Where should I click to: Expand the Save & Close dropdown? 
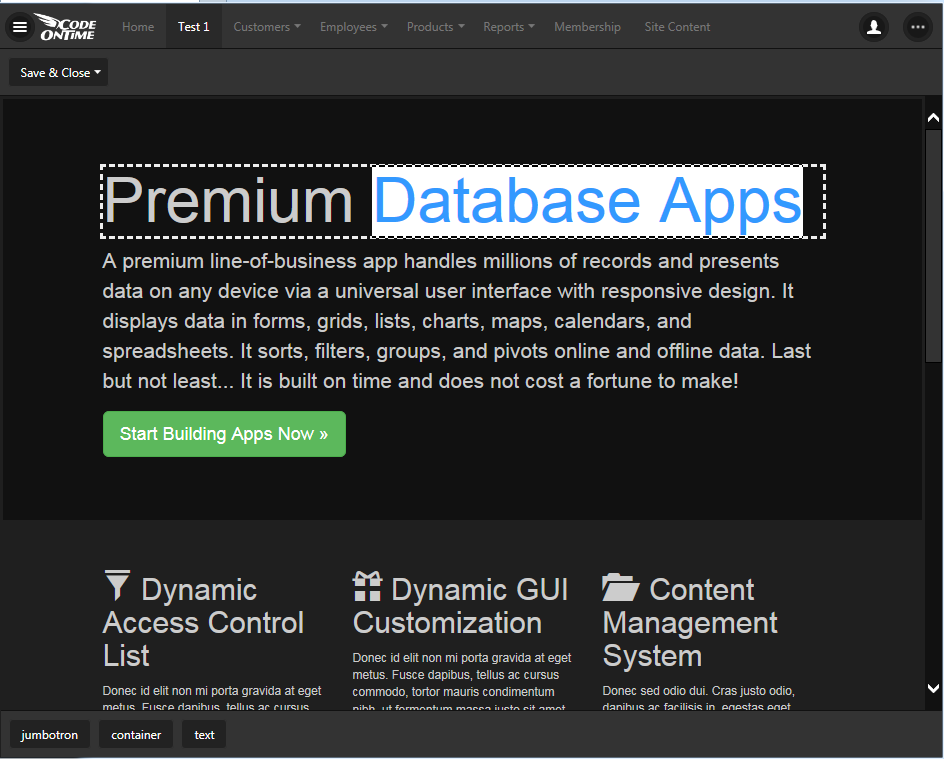(59, 72)
